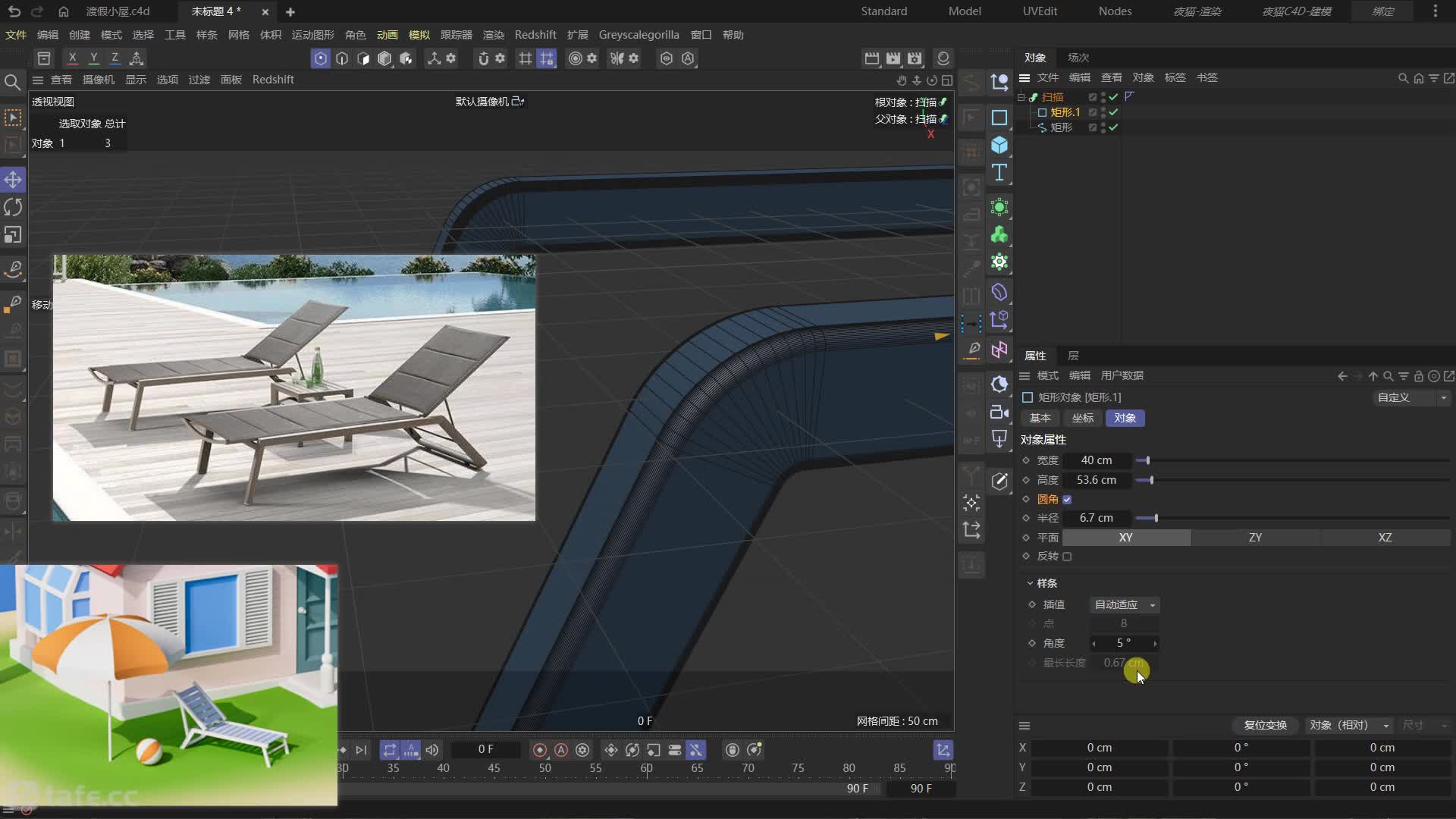Collapse the 样条 section
The image size is (1456, 819).
coord(1030,583)
